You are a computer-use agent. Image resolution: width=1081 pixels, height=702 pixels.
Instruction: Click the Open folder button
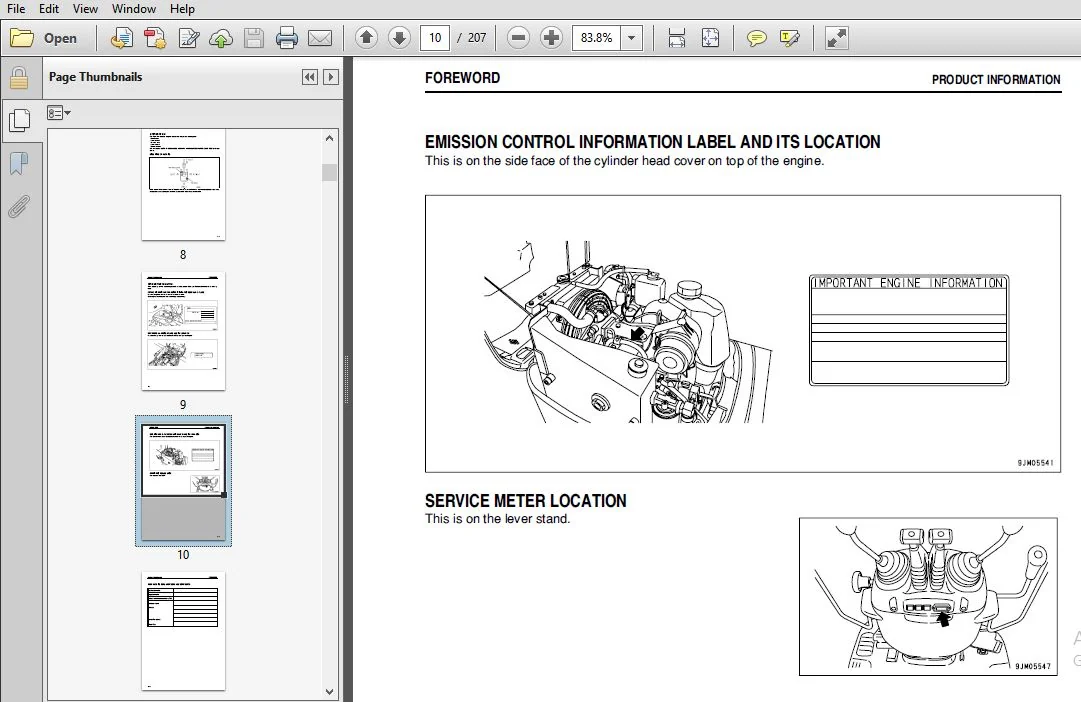click(x=44, y=38)
